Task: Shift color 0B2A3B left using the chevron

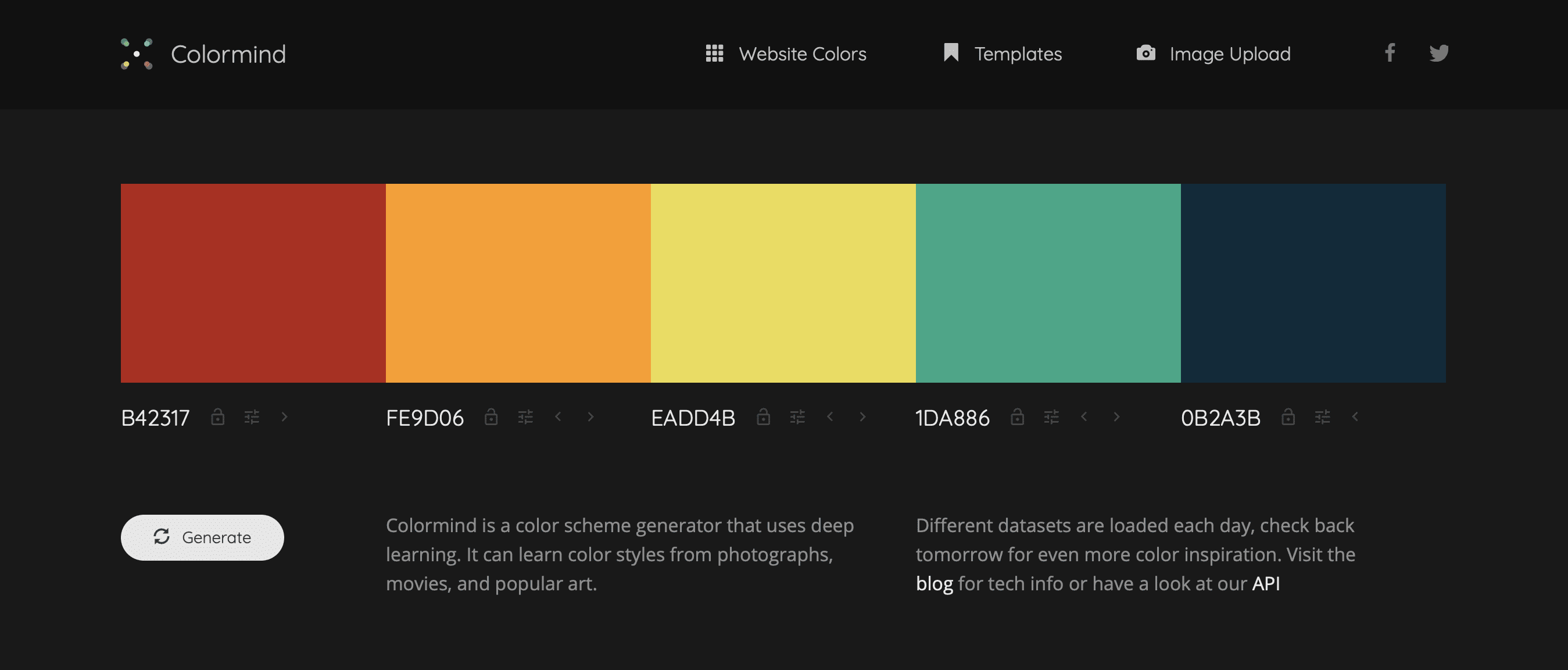Action: tap(1355, 417)
